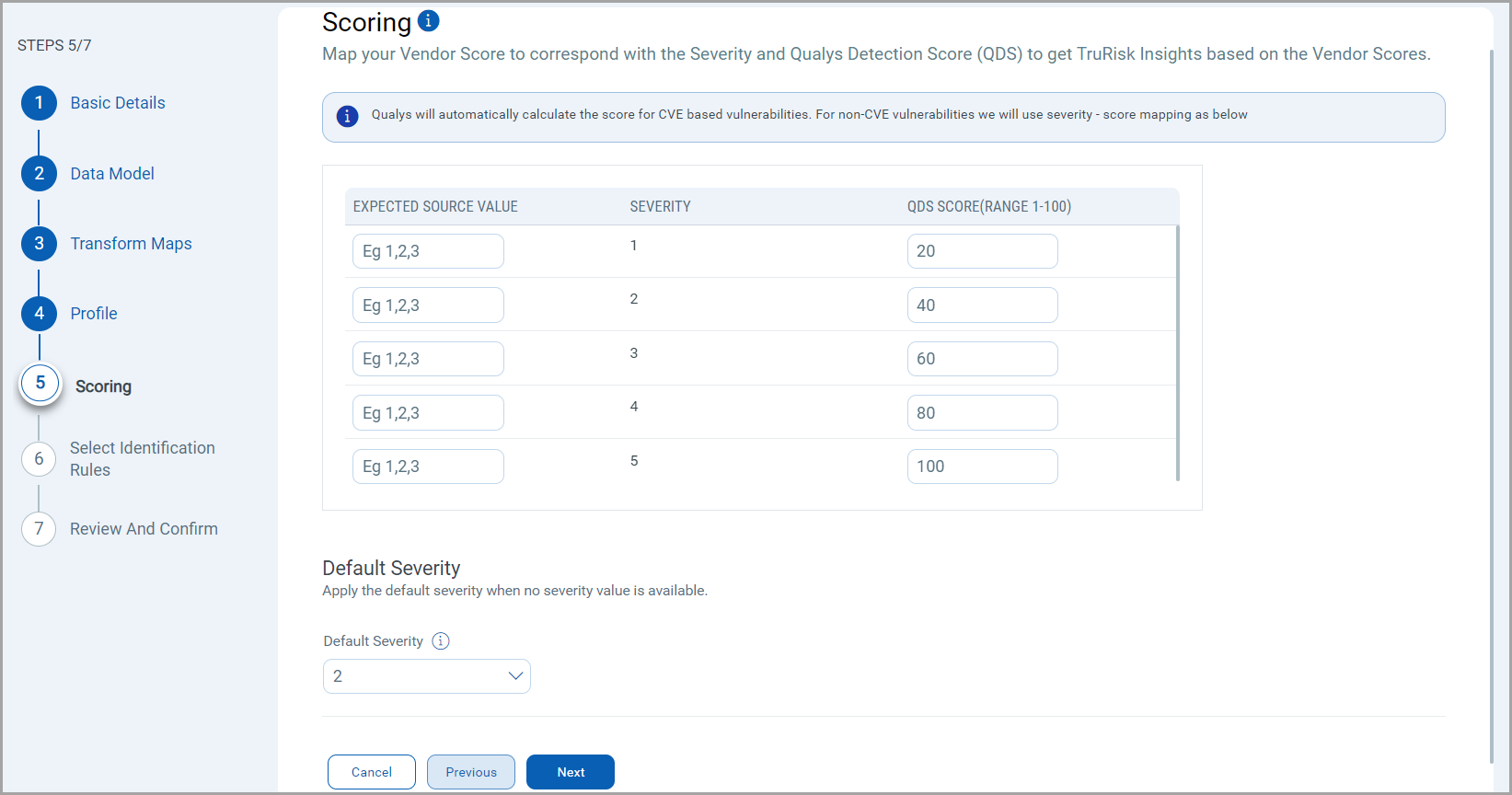Click step 4 circle icon for Profile

tap(39, 314)
